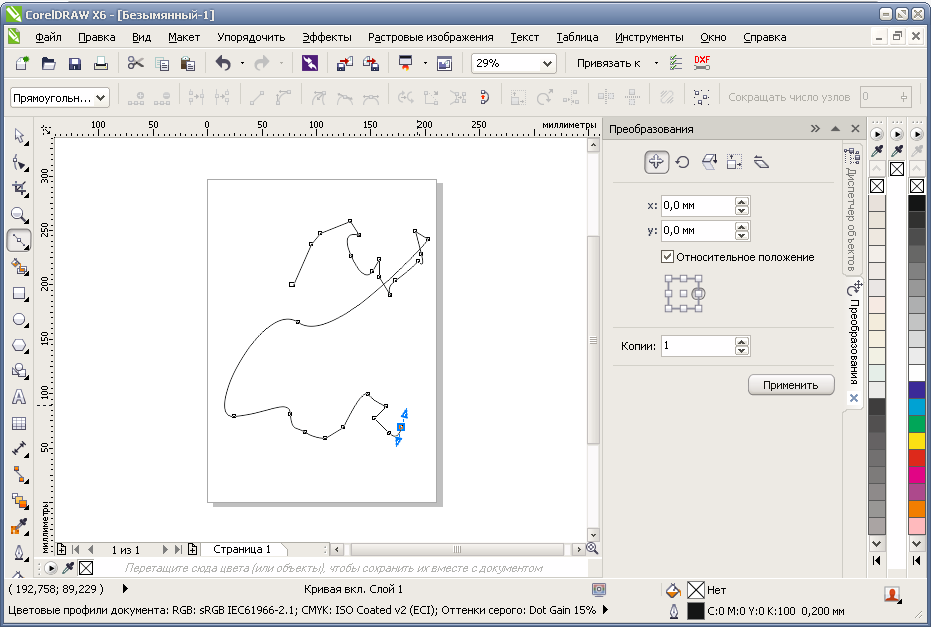Screen dimensions: 931x627
Task: Click the Копии input field
Action: pyautogui.click(x=698, y=346)
